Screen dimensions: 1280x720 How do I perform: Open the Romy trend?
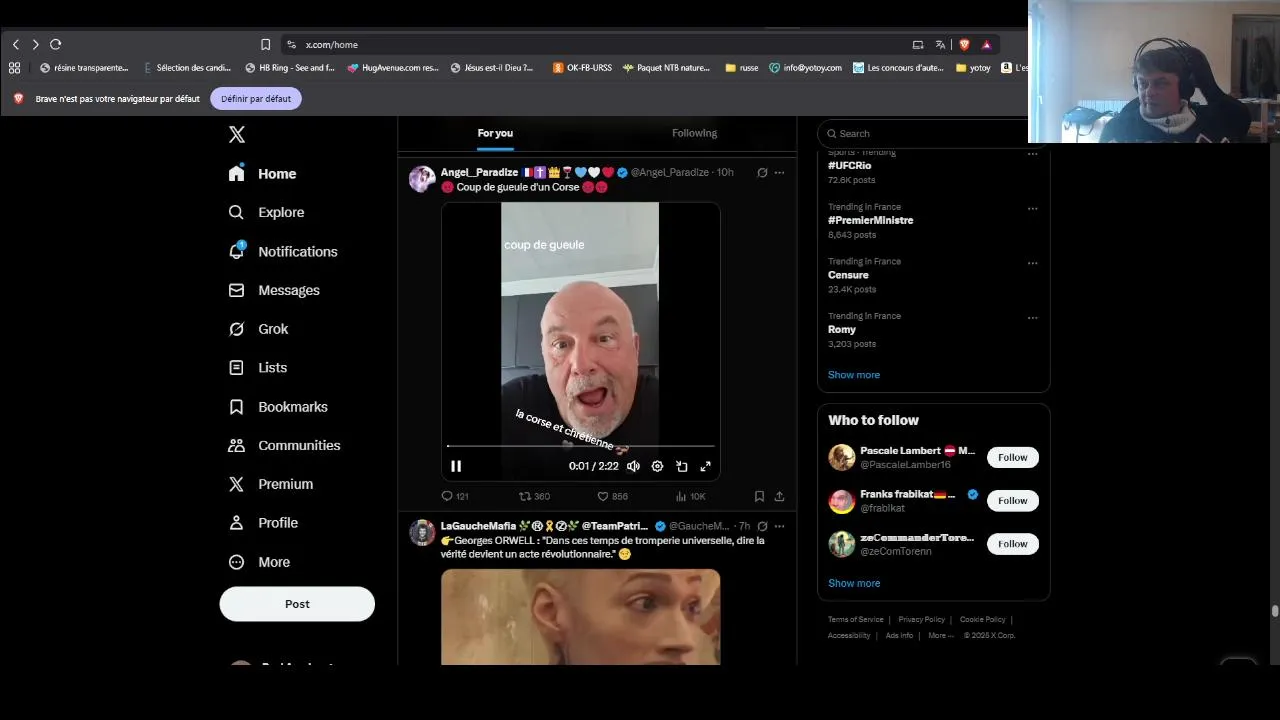coord(842,329)
